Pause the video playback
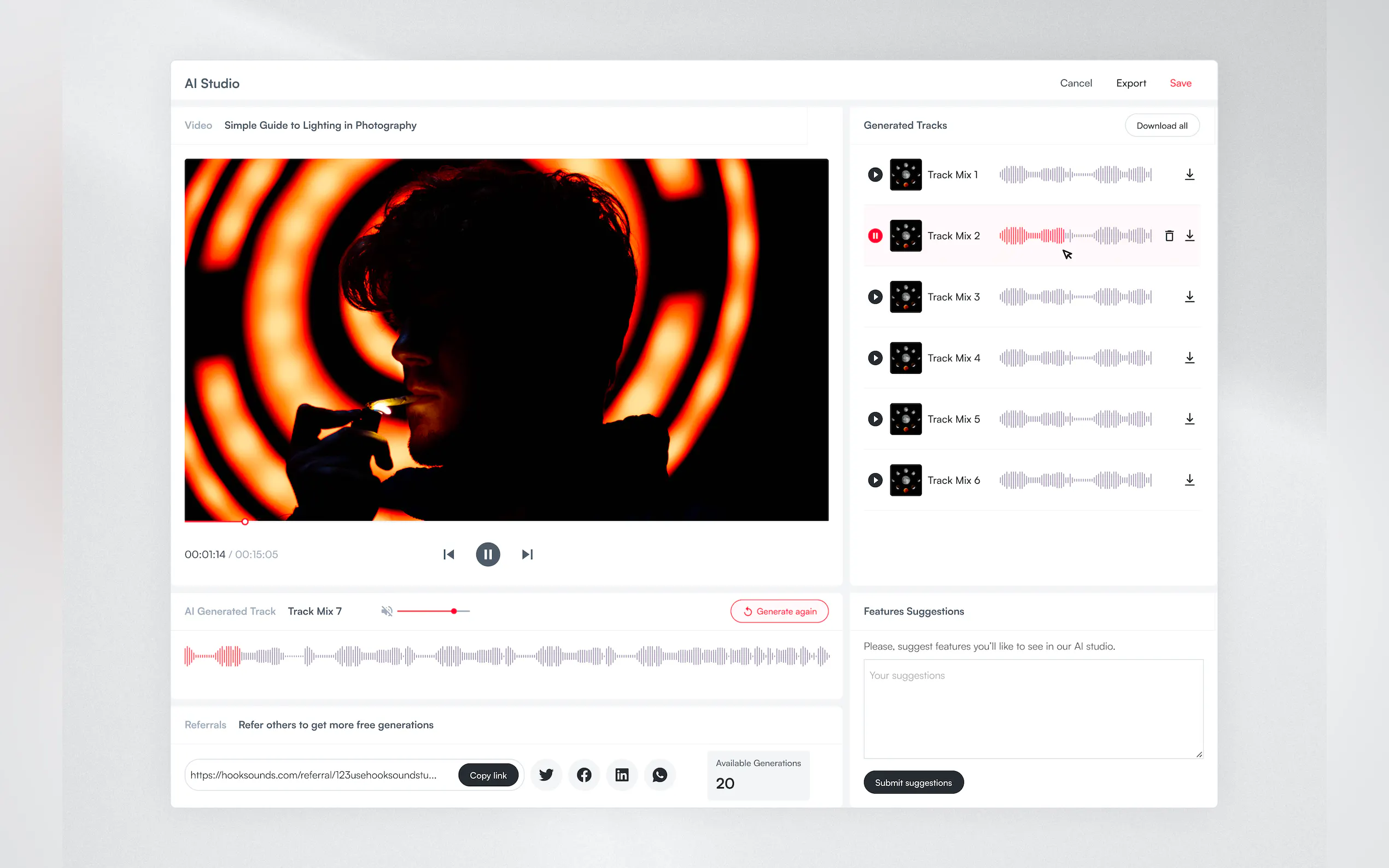1389x868 pixels. tap(487, 555)
